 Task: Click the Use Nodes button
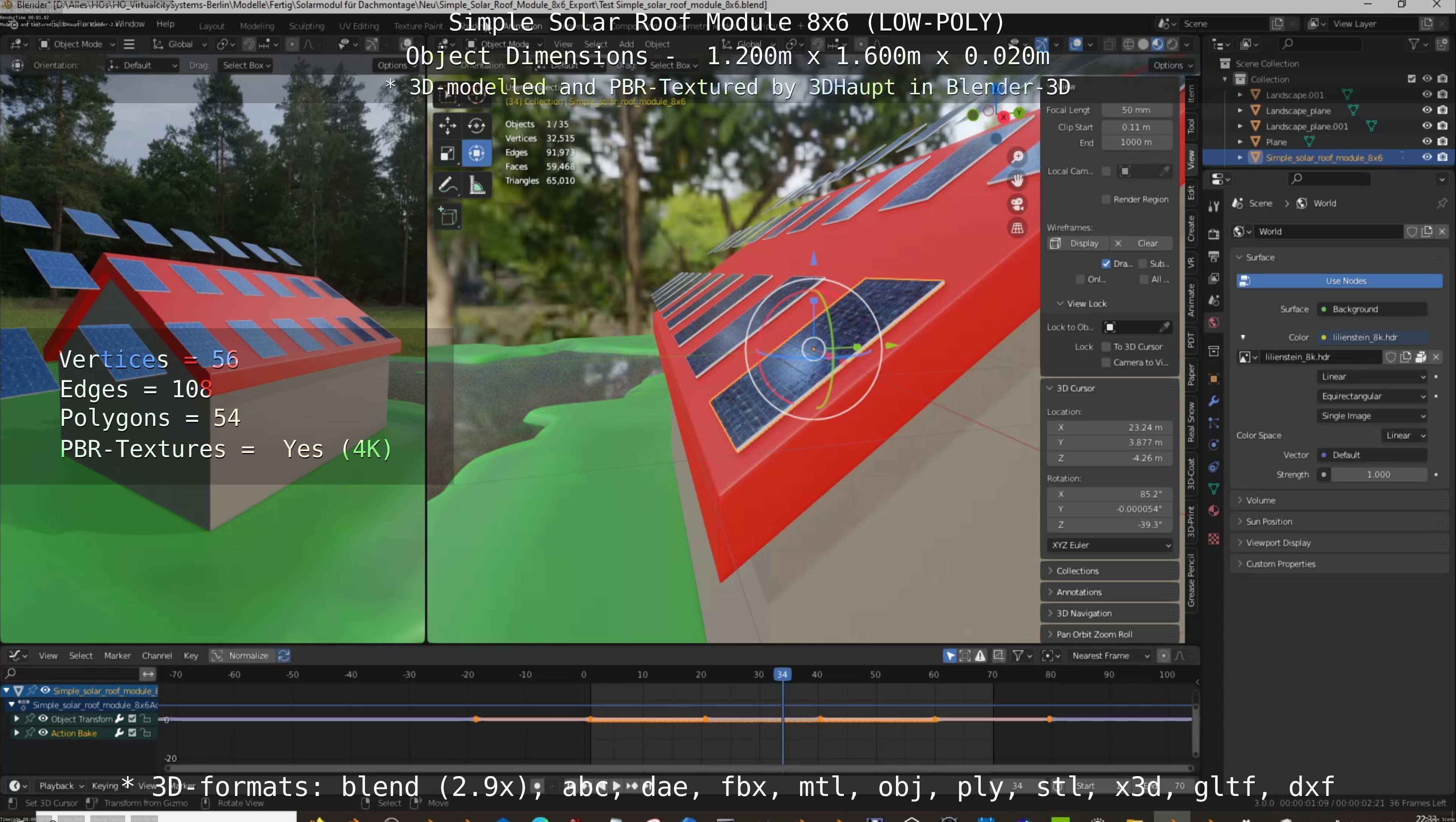1340,281
